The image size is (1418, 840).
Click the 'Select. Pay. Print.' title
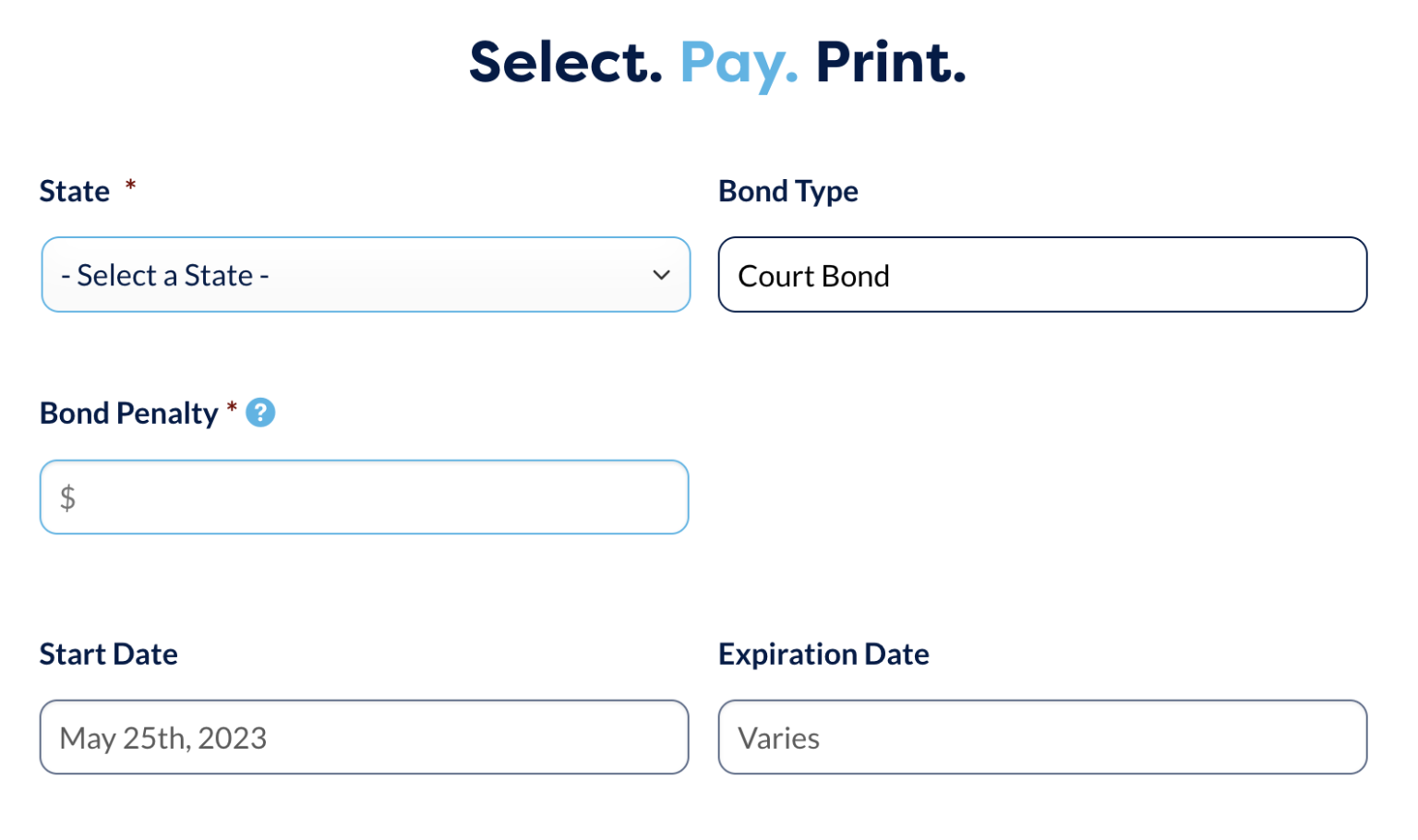[718, 63]
